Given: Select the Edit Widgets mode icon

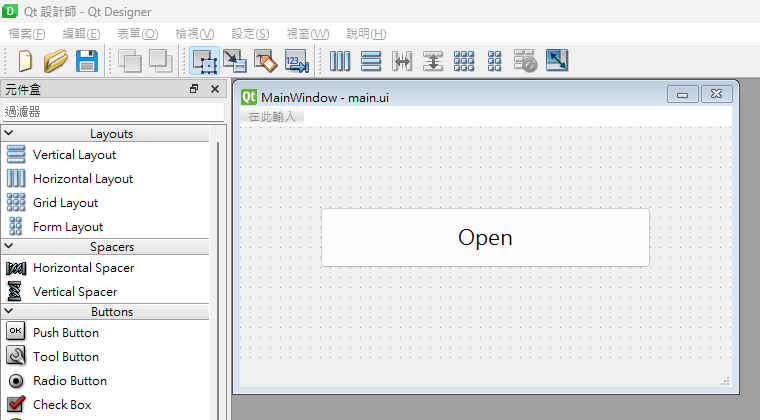Looking at the screenshot, I should tap(205, 61).
